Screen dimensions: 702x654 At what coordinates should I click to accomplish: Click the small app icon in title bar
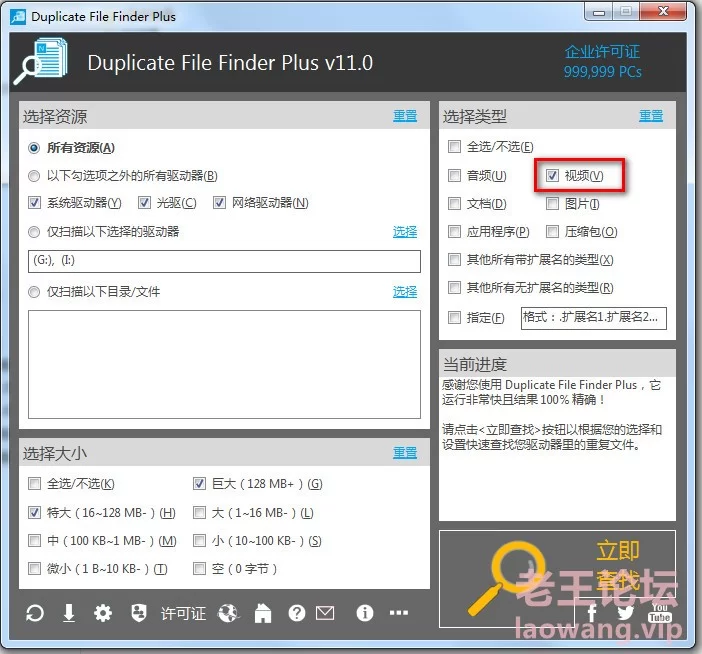point(18,17)
